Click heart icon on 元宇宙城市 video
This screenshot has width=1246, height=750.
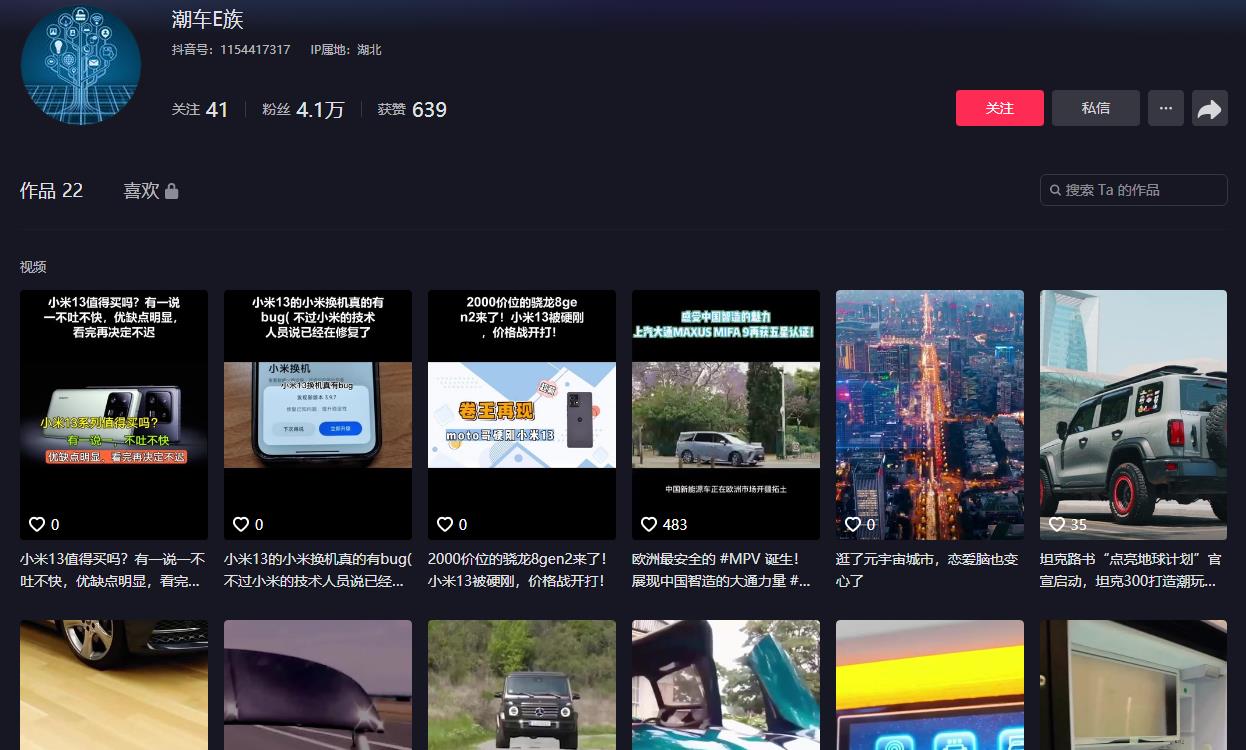[853, 524]
